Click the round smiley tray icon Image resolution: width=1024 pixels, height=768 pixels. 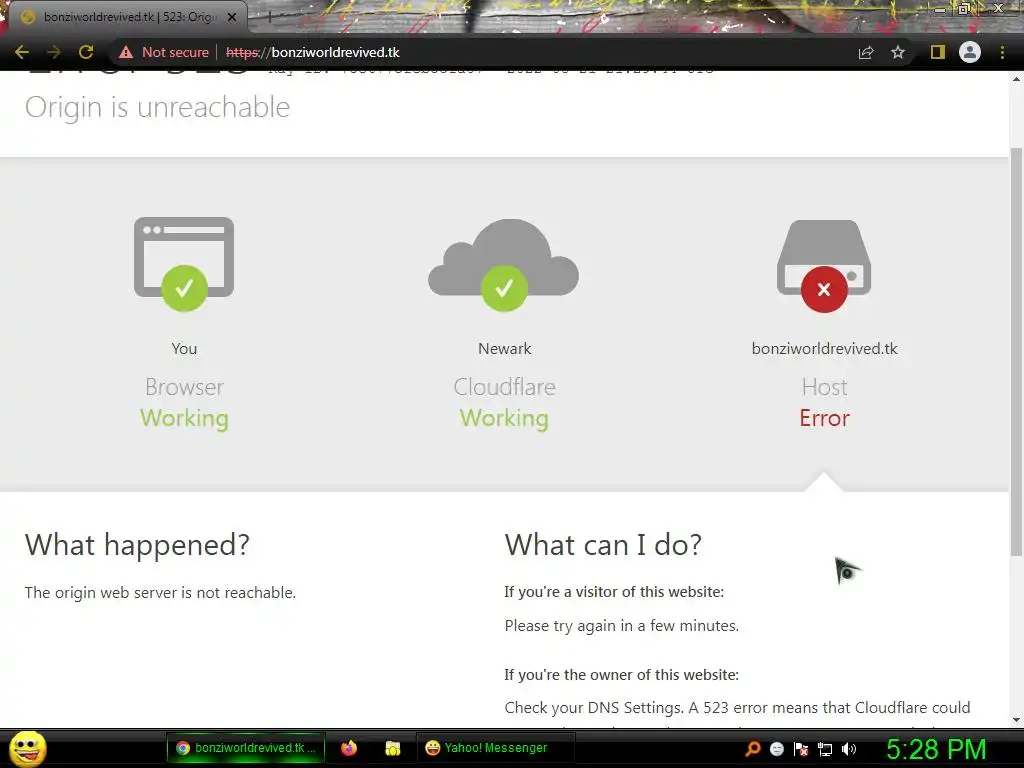click(776, 749)
